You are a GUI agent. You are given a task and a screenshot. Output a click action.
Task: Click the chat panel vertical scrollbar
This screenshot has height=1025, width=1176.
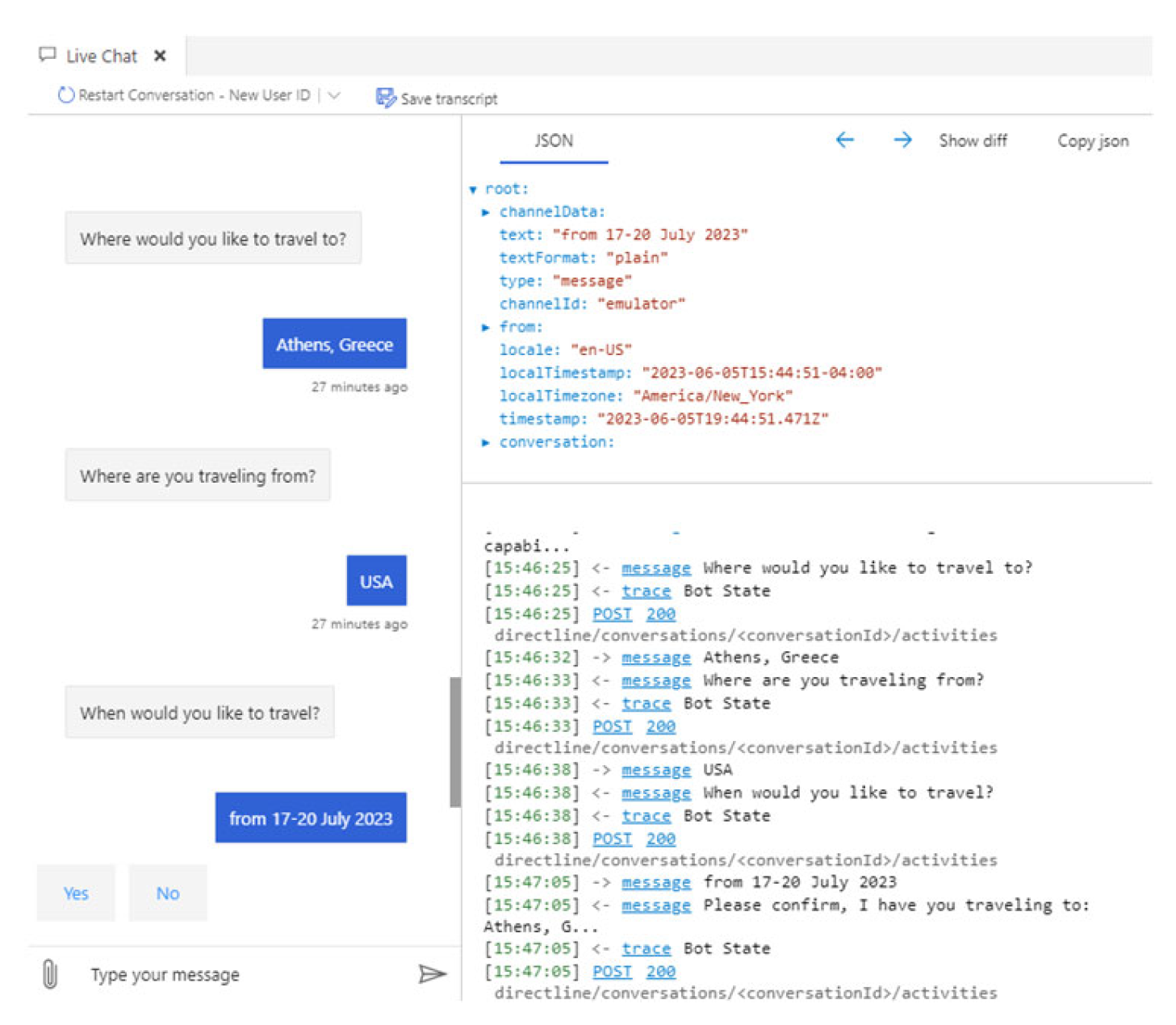point(455,742)
